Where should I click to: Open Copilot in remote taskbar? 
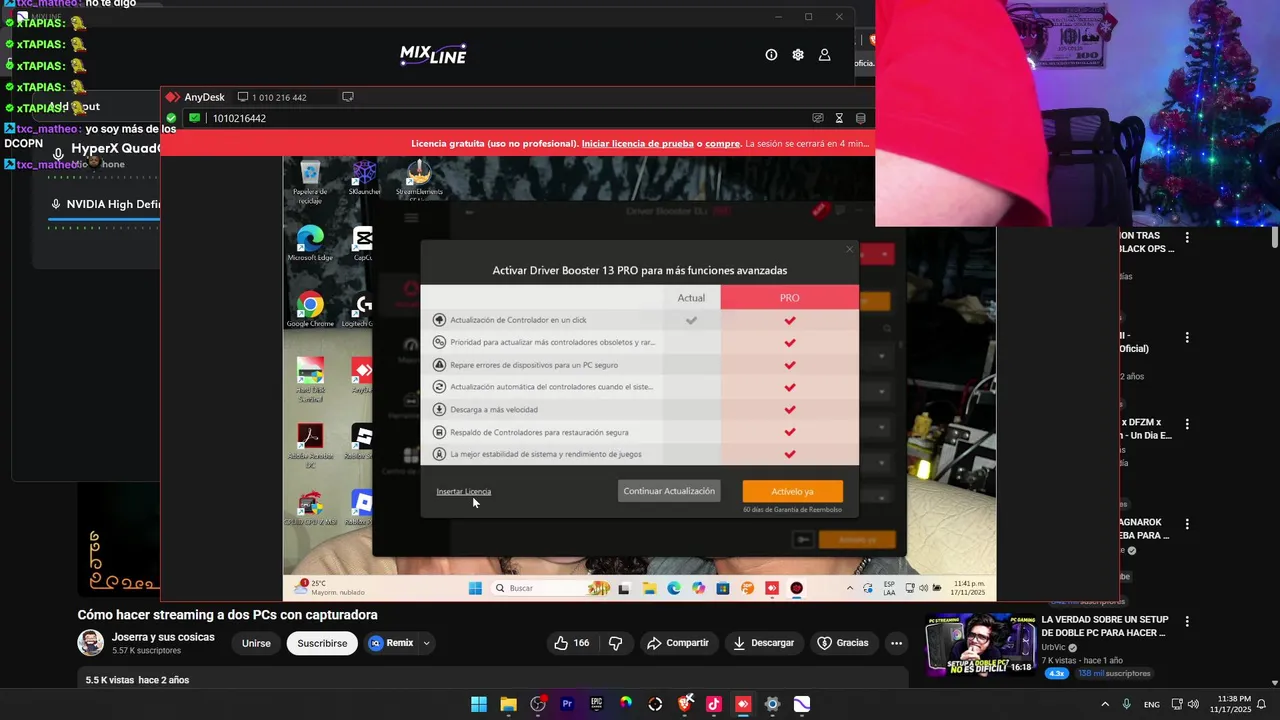(698, 588)
